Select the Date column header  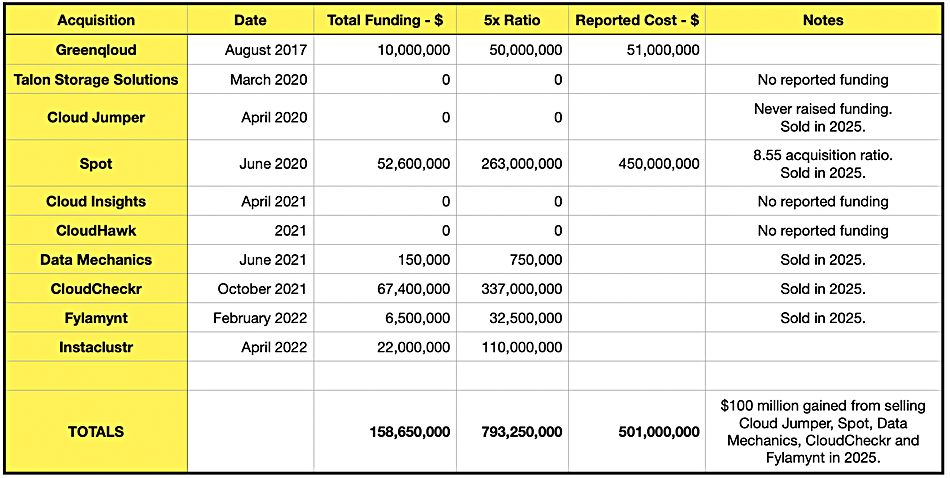250,20
